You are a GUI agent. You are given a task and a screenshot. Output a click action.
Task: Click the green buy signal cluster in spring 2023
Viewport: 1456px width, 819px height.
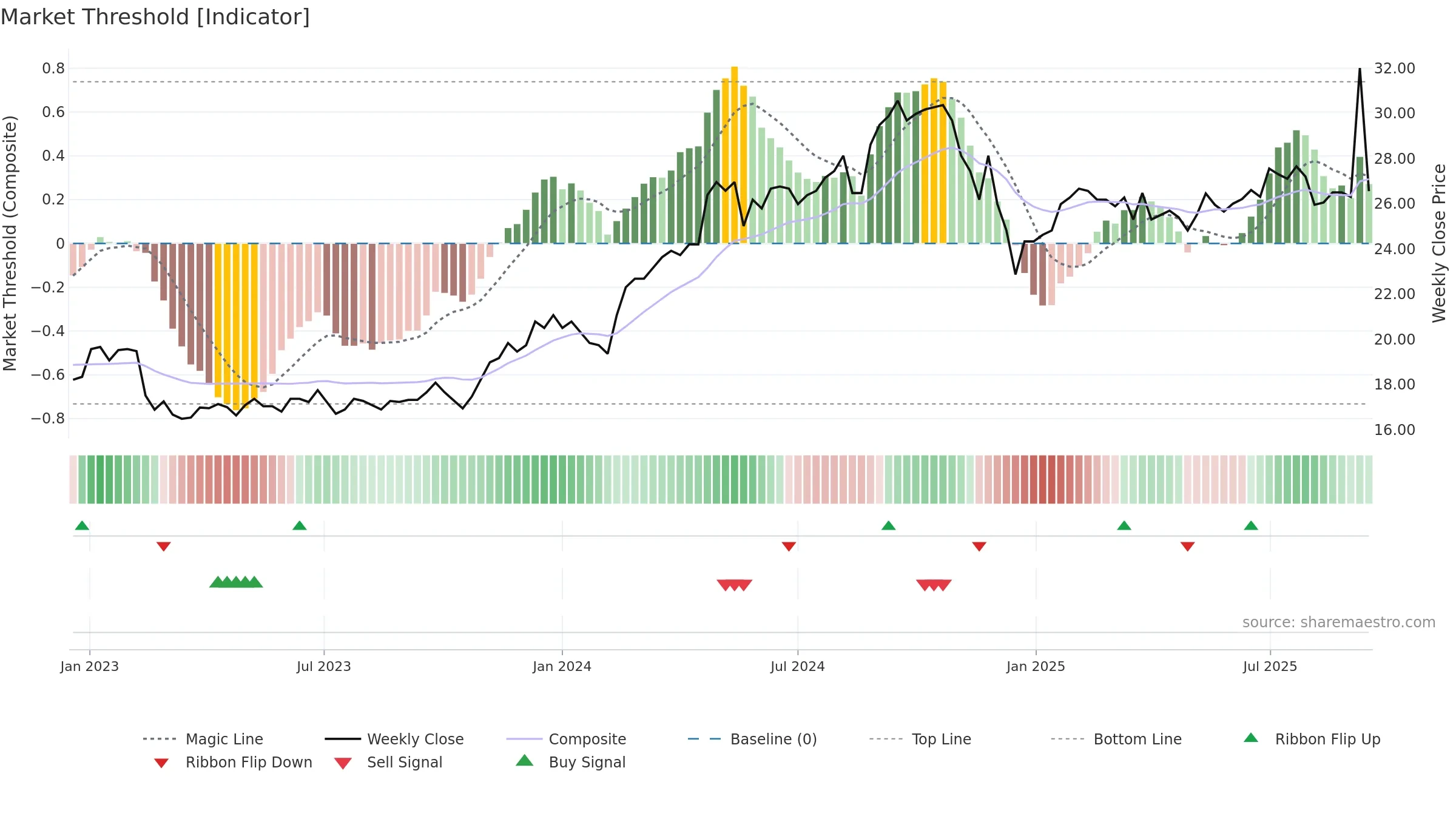236,582
